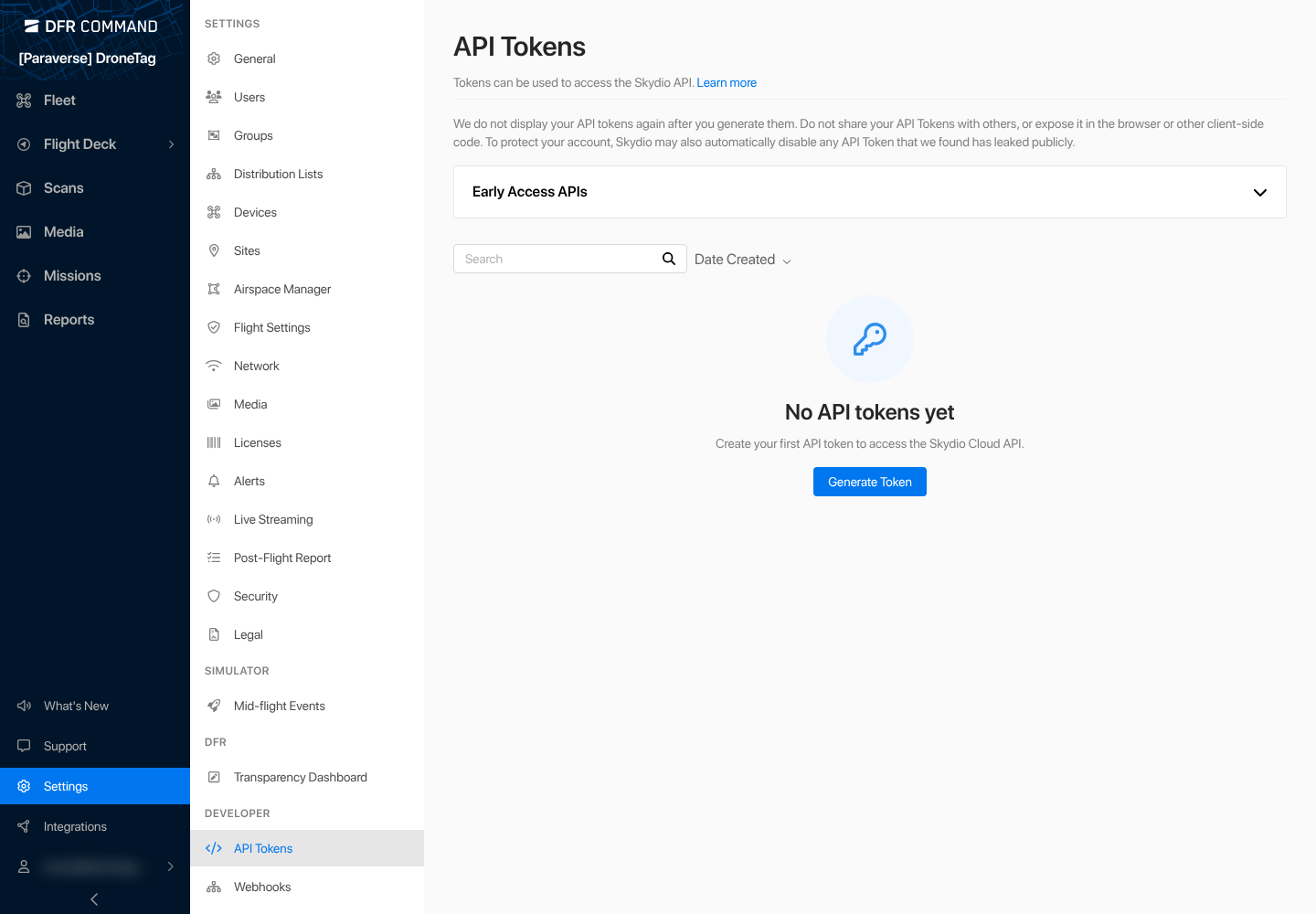
Task: Click the Flight Deck compass icon
Action: (x=24, y=144)
